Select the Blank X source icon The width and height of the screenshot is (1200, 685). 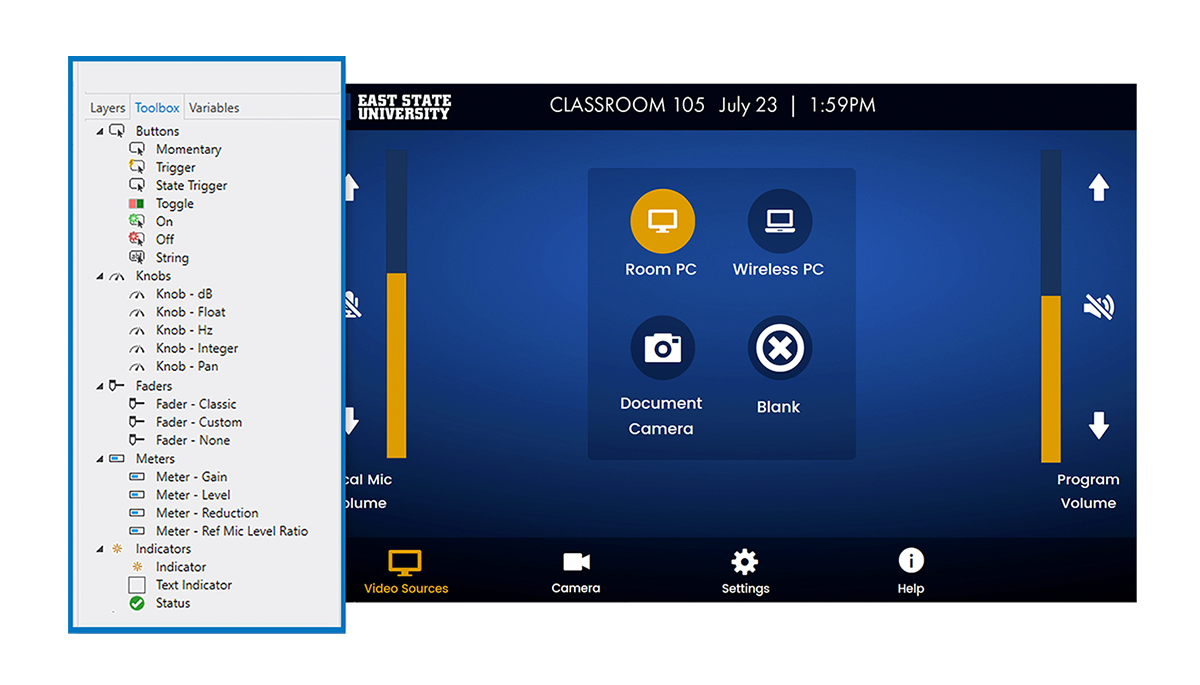point(779,348)
